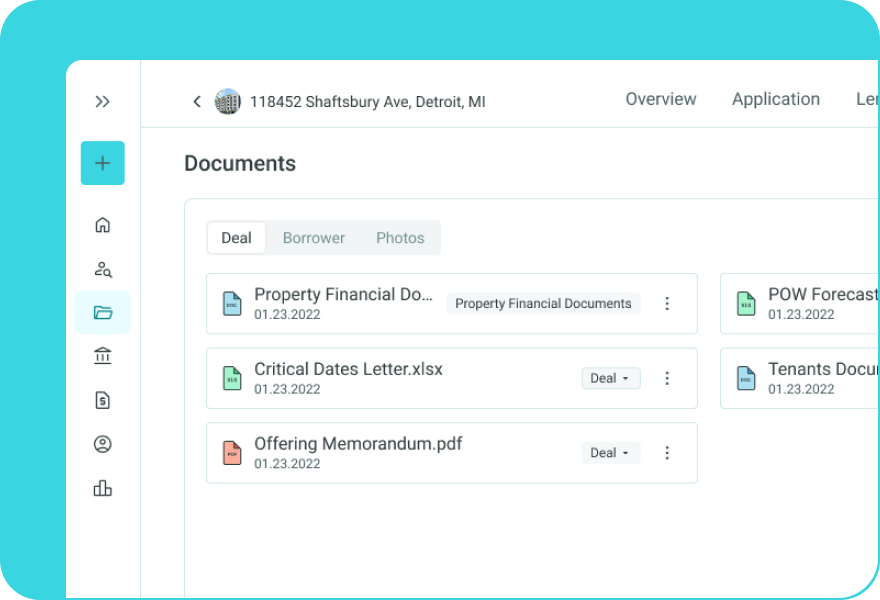The height and width of the screenshot is (600, 880).
Task: Select the Deal documents tab
Action: click(236, 238)
